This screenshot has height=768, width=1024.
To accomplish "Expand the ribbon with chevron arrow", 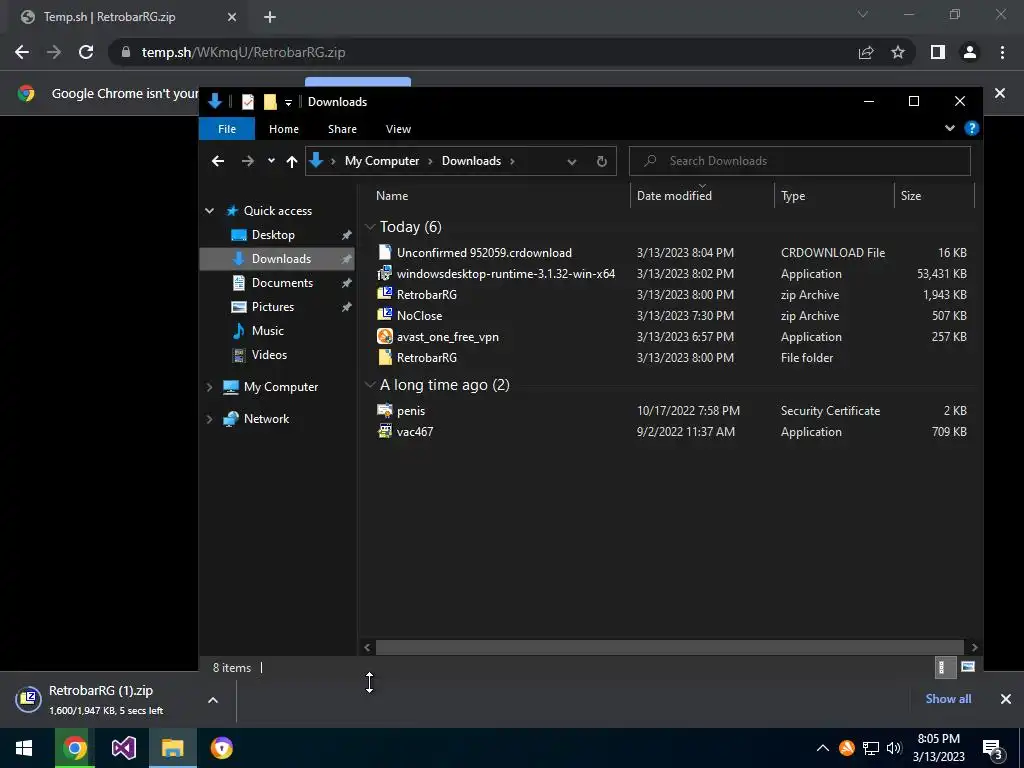I will [x=950, y=129].
